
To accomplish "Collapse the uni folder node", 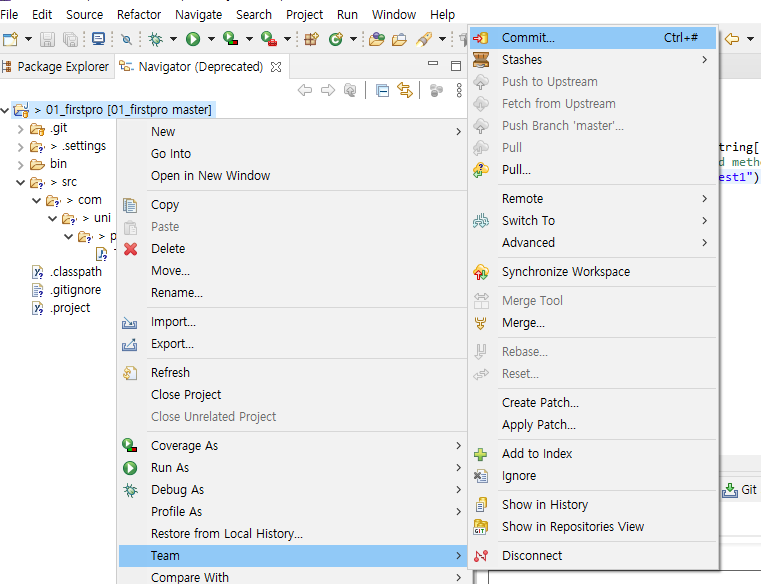I will (x=52, y=218).
